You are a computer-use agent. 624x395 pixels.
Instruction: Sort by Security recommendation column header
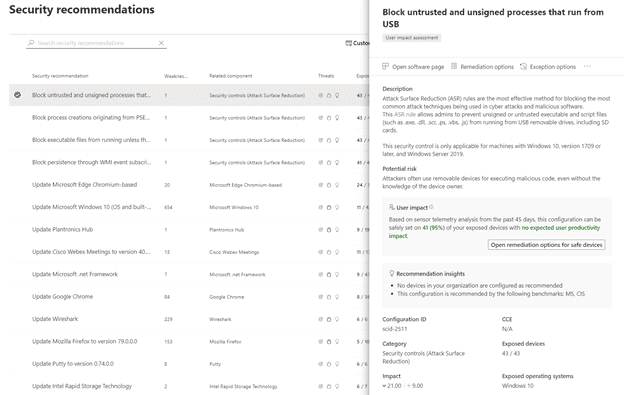click(60, 76)
